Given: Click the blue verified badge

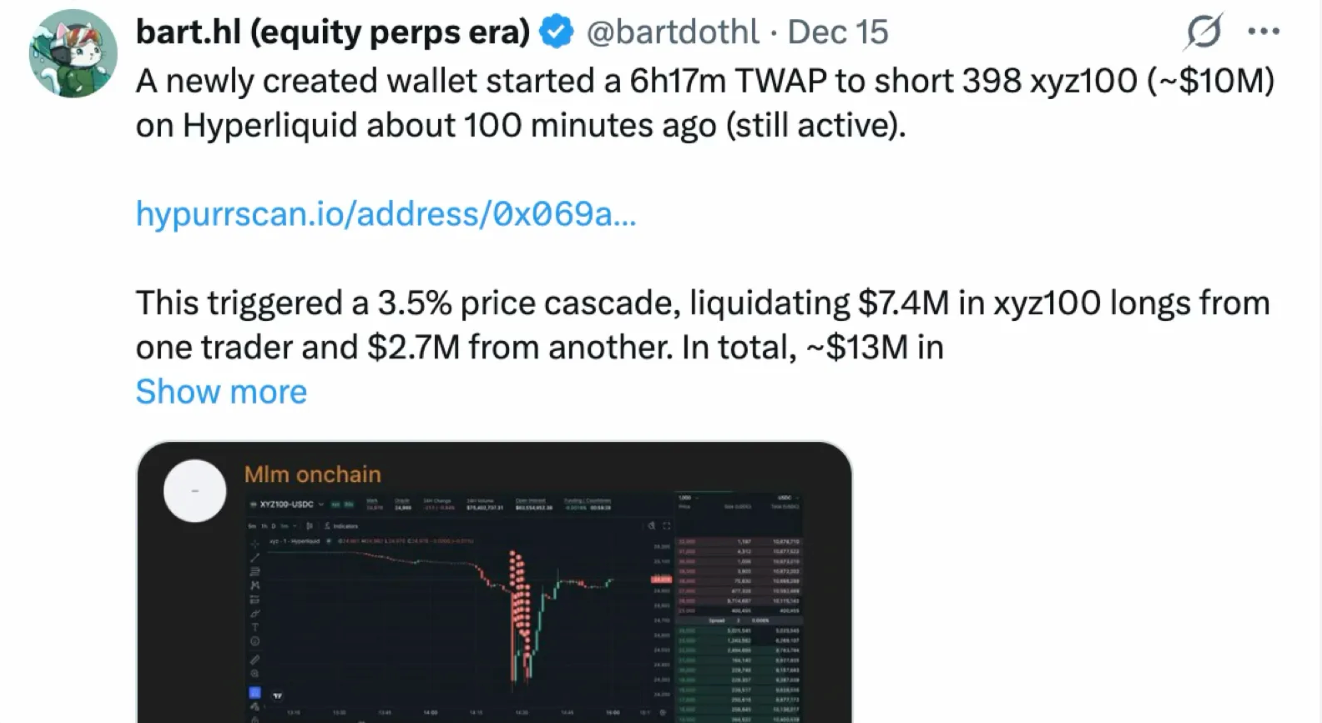Looking at the screenshot, I should tap(556, 33).
